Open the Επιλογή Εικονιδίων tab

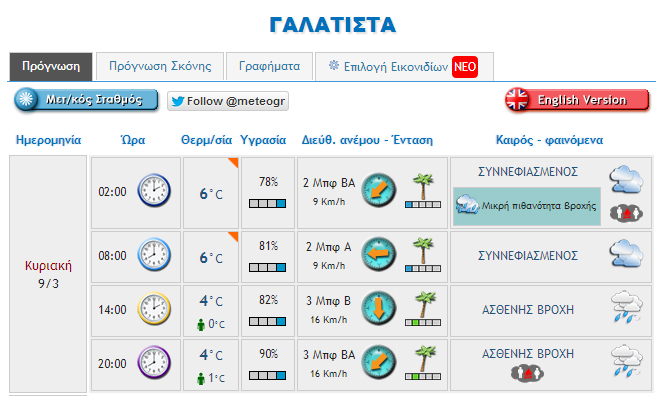pos(404,66)
